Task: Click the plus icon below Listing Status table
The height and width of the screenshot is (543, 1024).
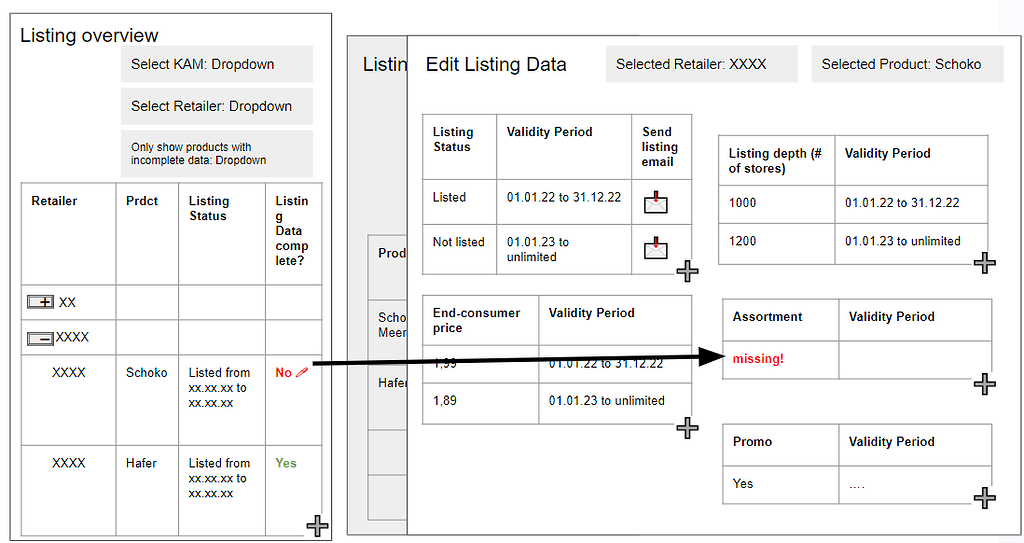Action: [x=687, y=271]
